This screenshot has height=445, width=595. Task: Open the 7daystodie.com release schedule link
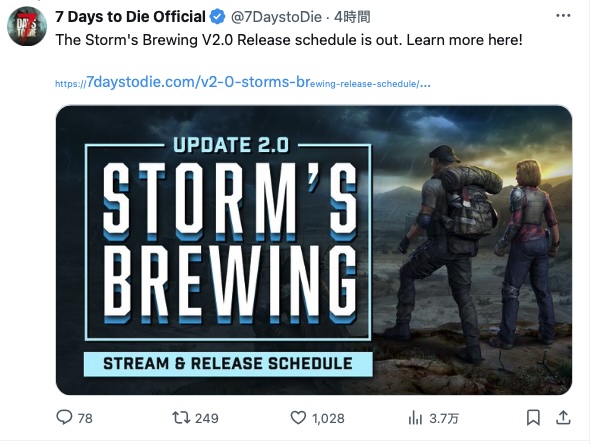point(242,82)
